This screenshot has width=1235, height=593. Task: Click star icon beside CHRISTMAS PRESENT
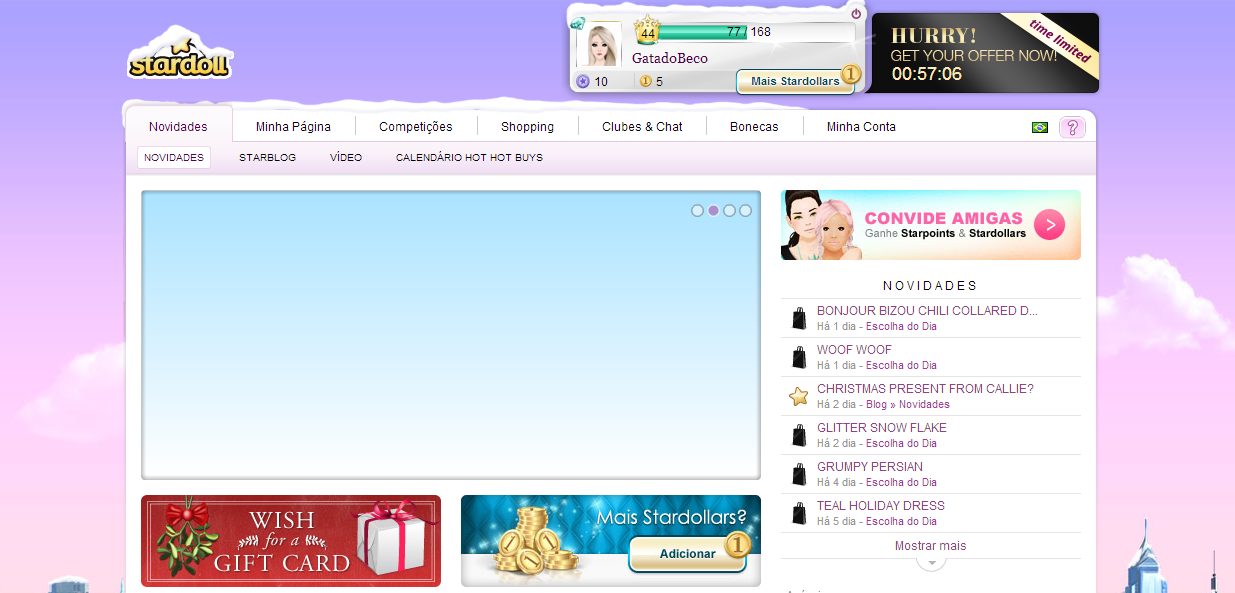[799, 396]
